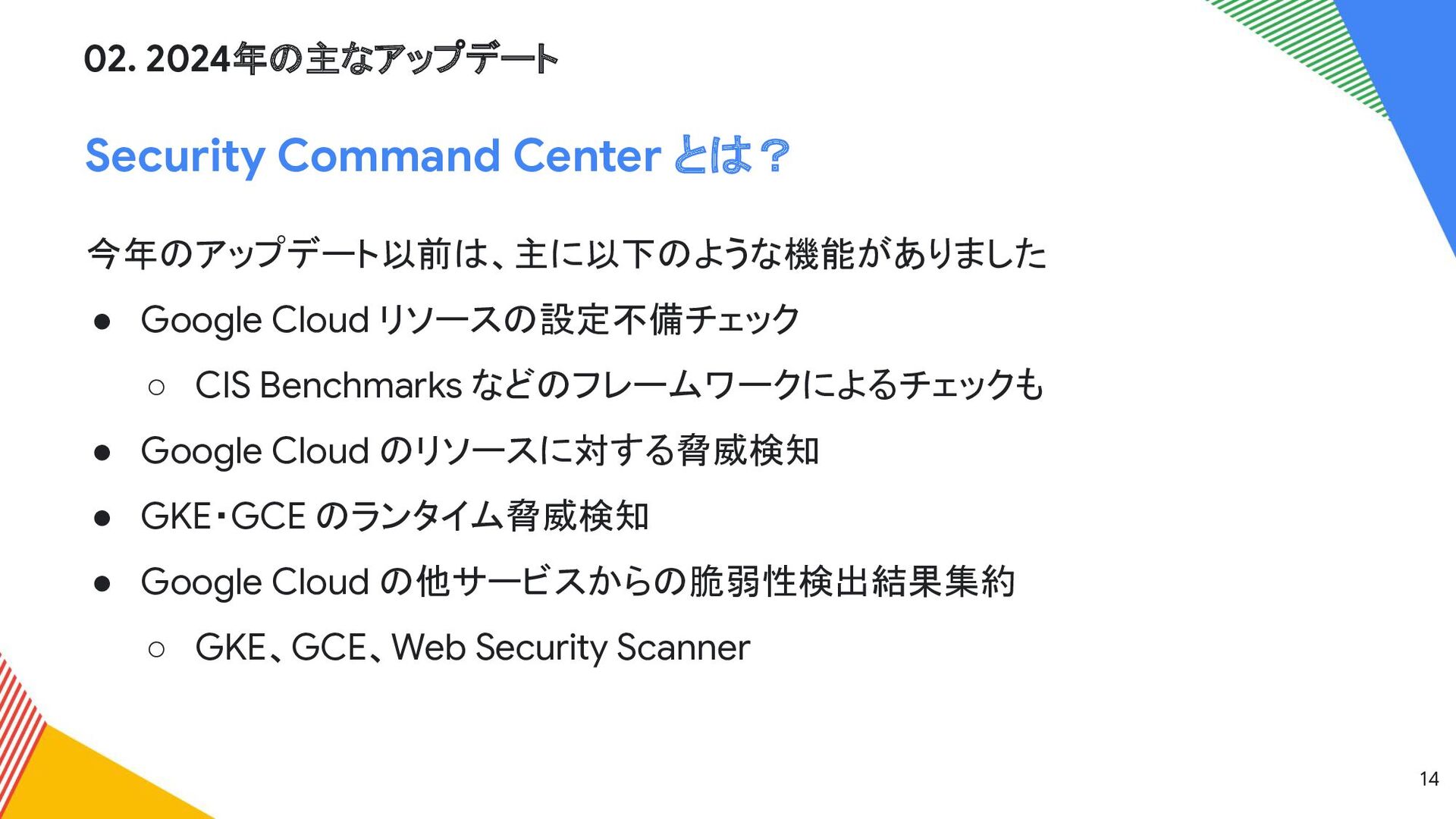Click the word Benchmarks in the sub-bullet
1456x819 pixels.
pos(361,385)
